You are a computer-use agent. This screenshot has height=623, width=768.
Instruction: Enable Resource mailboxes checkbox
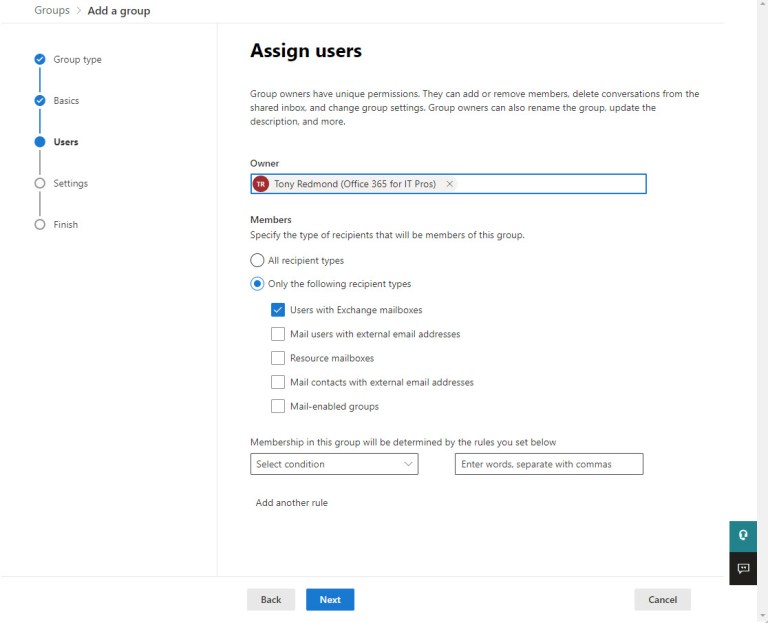pos(278,358)
